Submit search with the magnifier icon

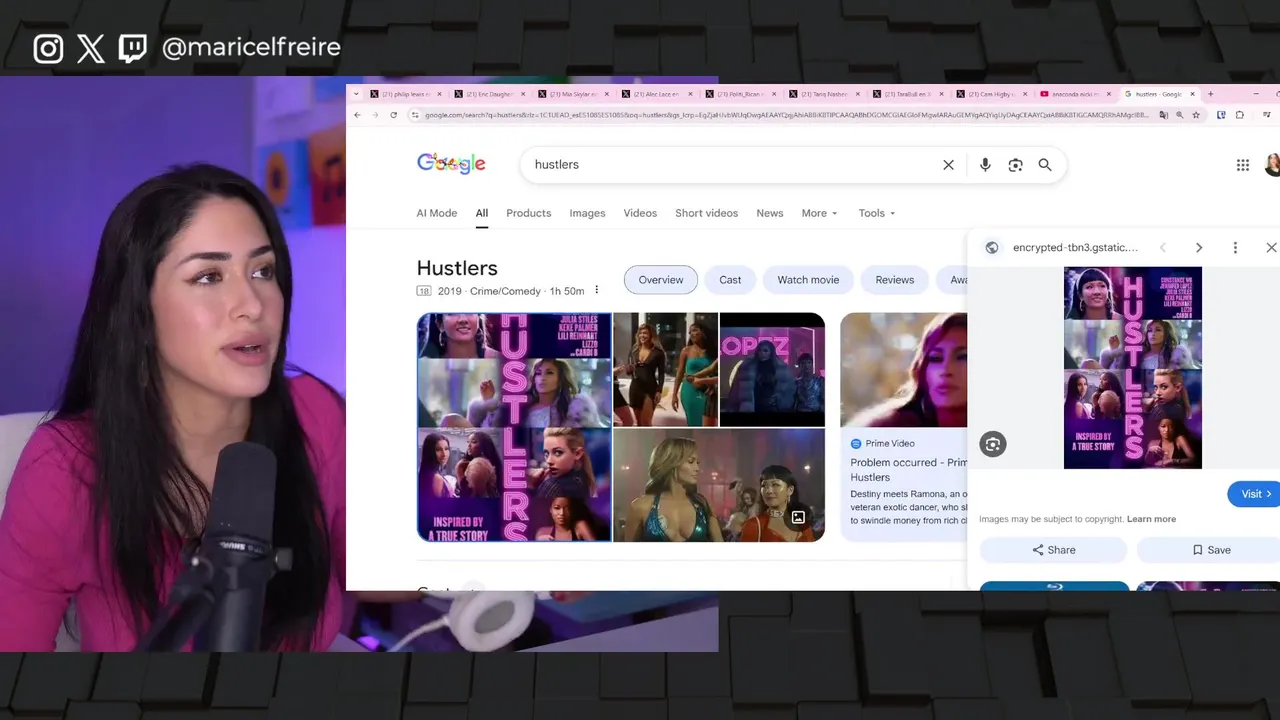[x=1045, y=165]
